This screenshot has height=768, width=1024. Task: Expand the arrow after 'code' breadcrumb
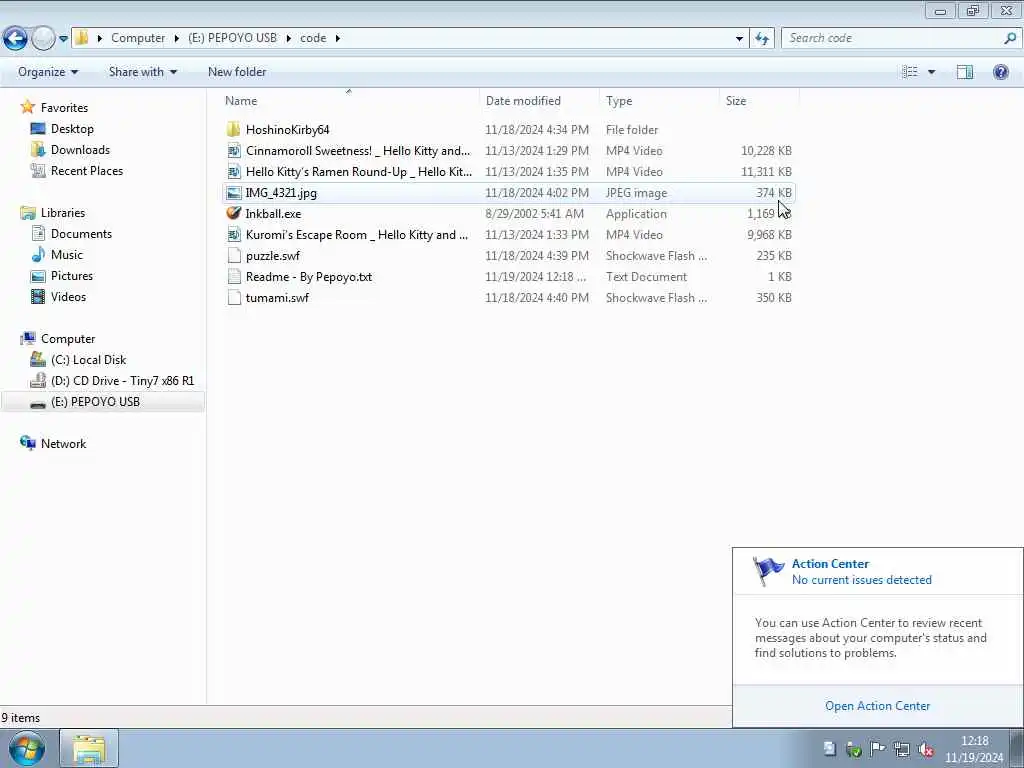[338, 38]
